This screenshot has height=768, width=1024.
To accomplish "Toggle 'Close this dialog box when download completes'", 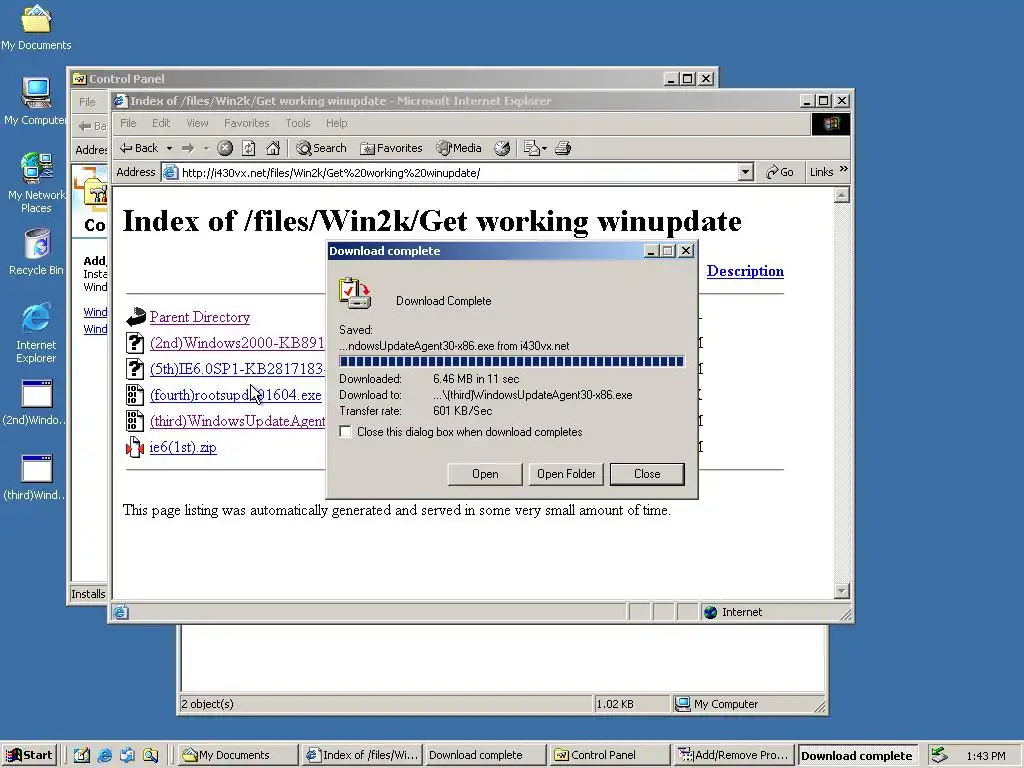I will pos(345,432).
